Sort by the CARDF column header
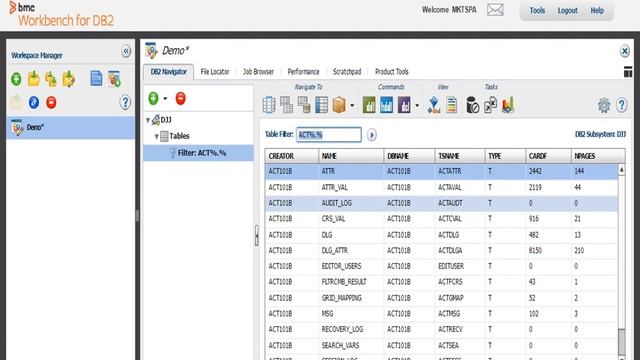 click(x=548, y=156)
